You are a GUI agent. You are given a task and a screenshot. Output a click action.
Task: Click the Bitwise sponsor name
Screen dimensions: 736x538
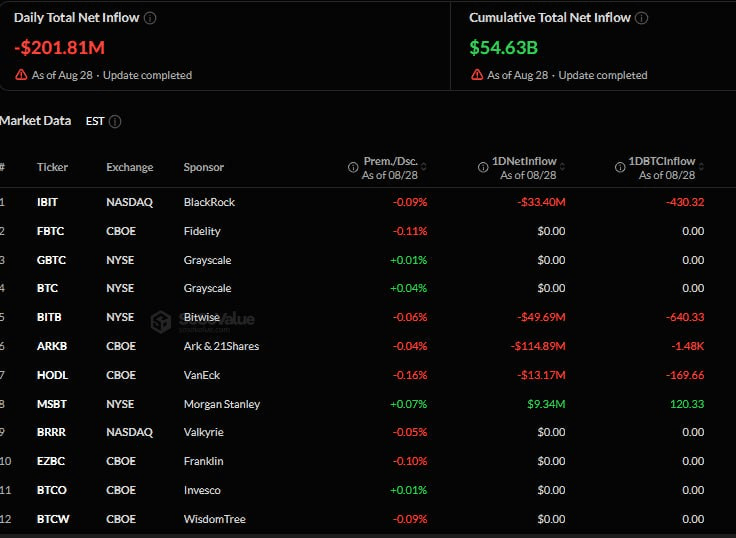(202, 317)
